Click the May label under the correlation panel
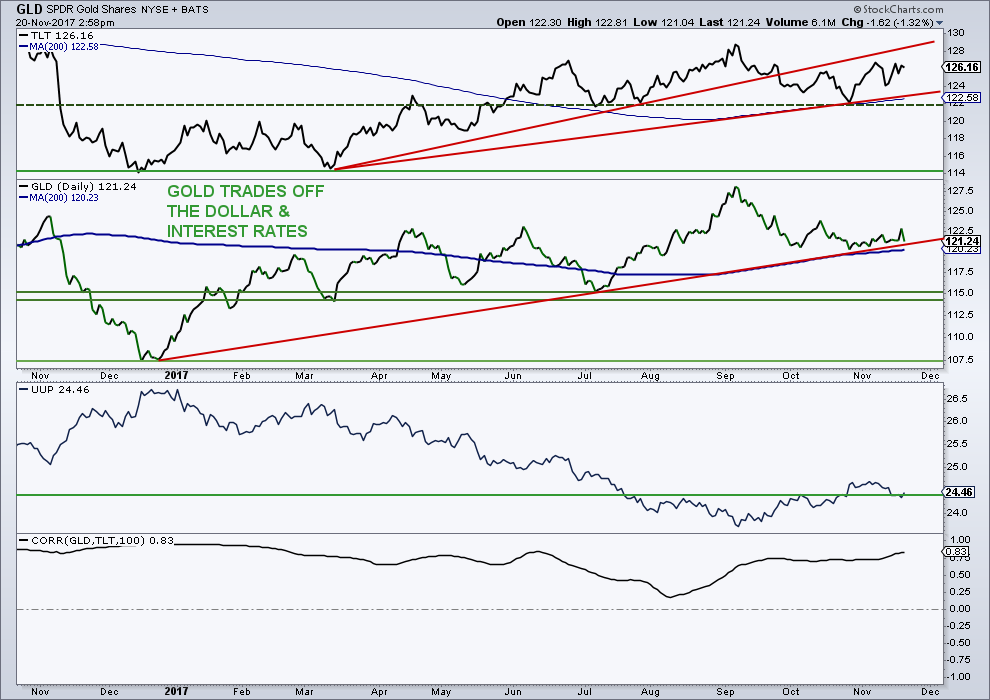 coord(441,691)
